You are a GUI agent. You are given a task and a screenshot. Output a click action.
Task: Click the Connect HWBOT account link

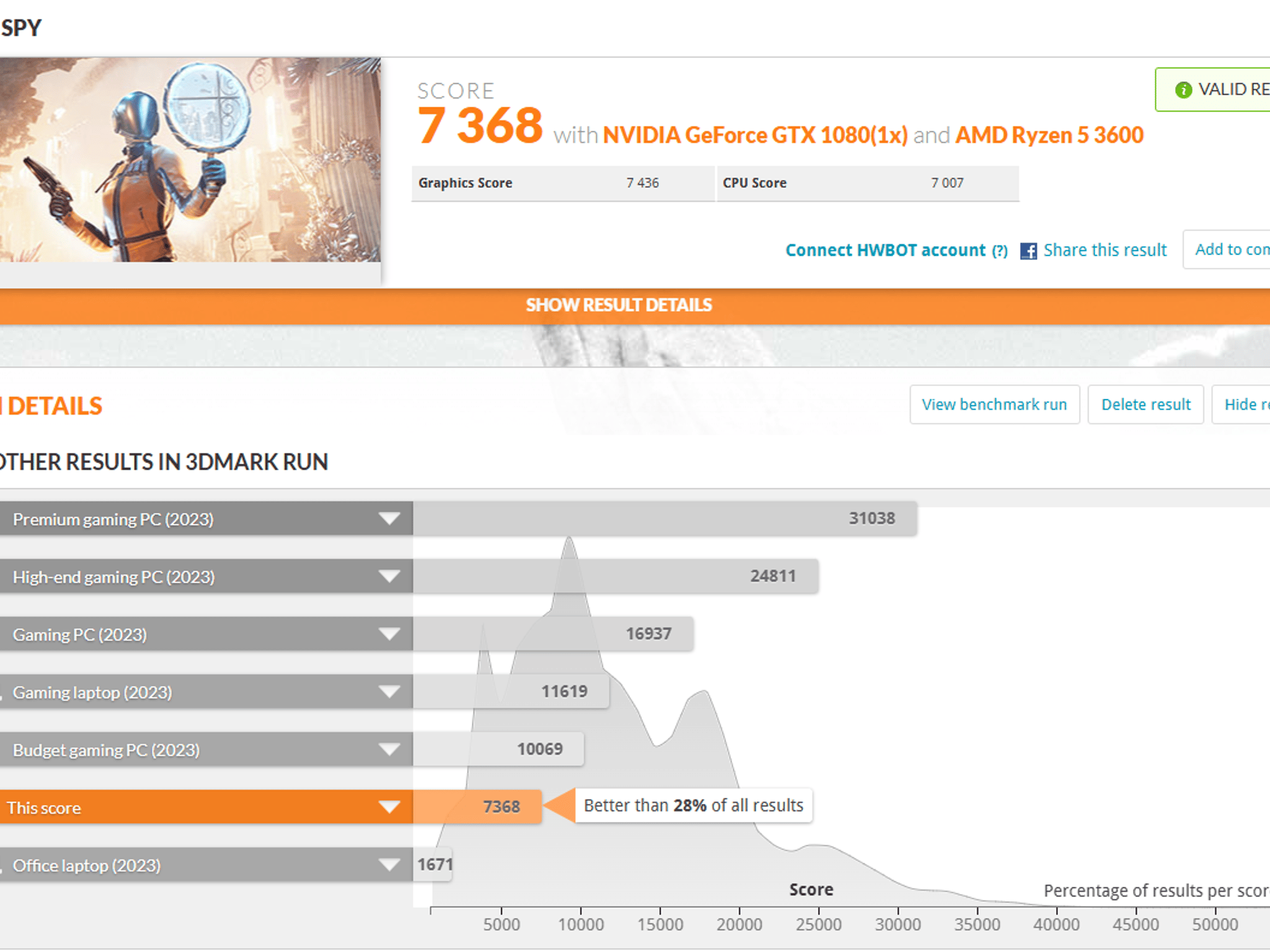click(886, 250)
